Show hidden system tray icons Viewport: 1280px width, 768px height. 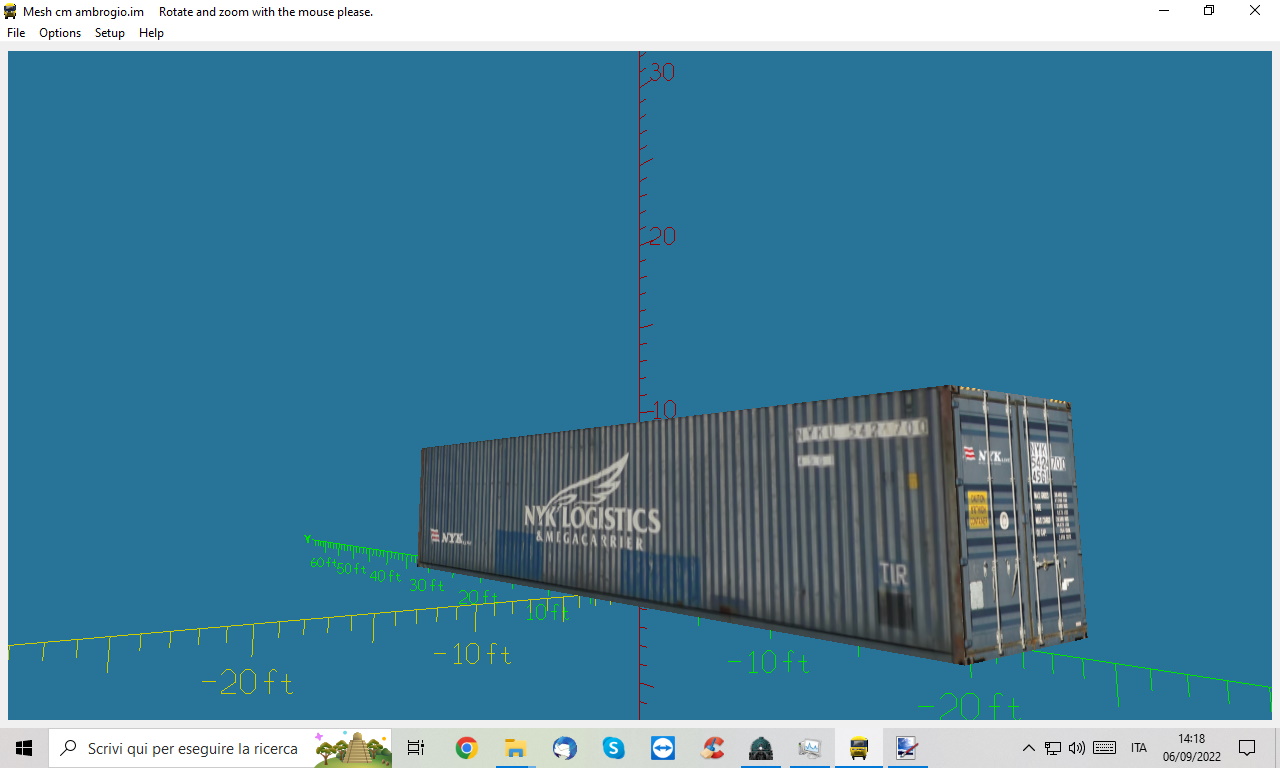click(1028, 748)
